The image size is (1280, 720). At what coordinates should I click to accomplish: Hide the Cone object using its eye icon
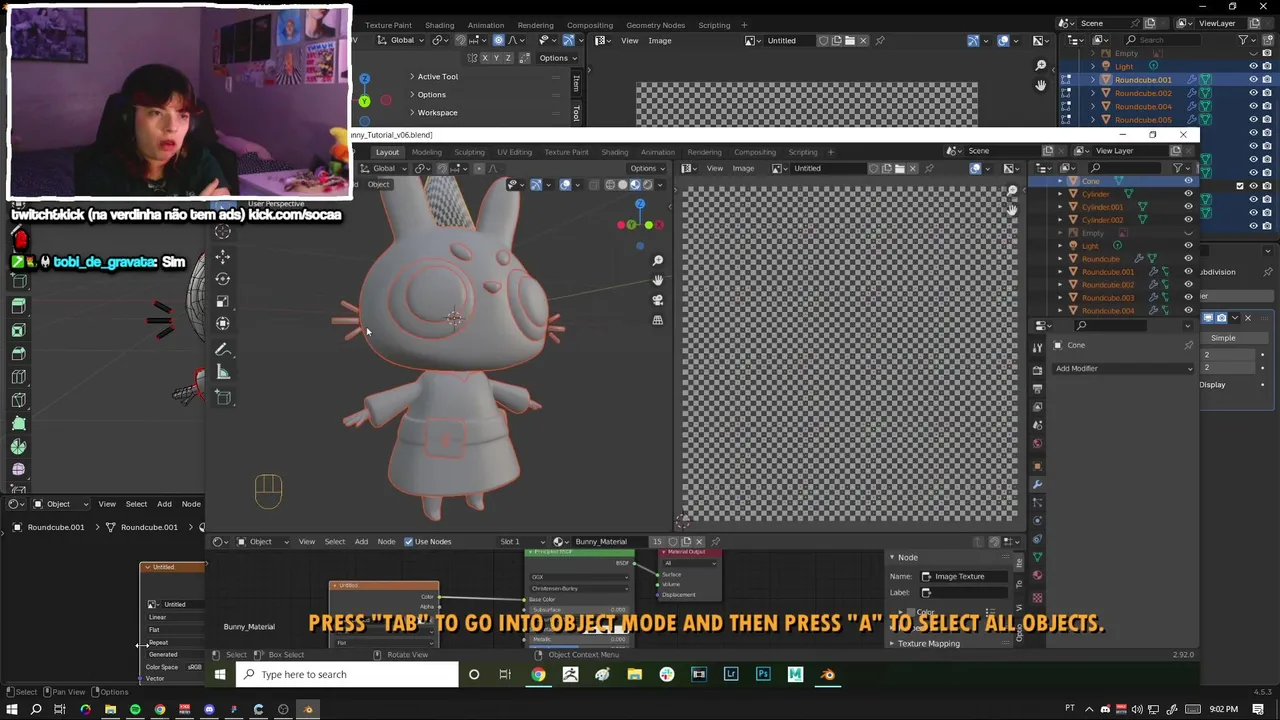click(1188, 181)
